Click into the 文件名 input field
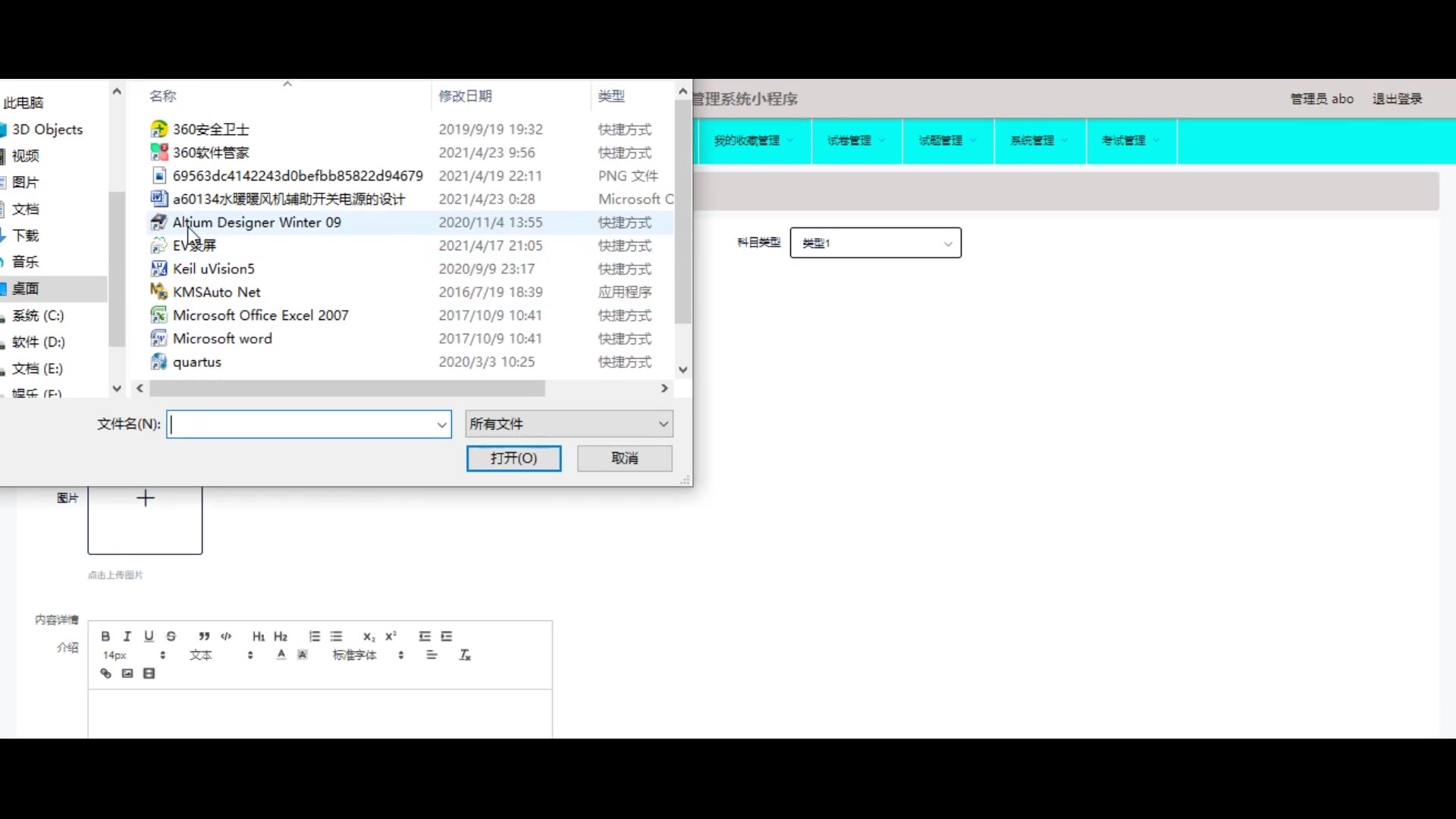1456x819 pixels. click(302, 425)
